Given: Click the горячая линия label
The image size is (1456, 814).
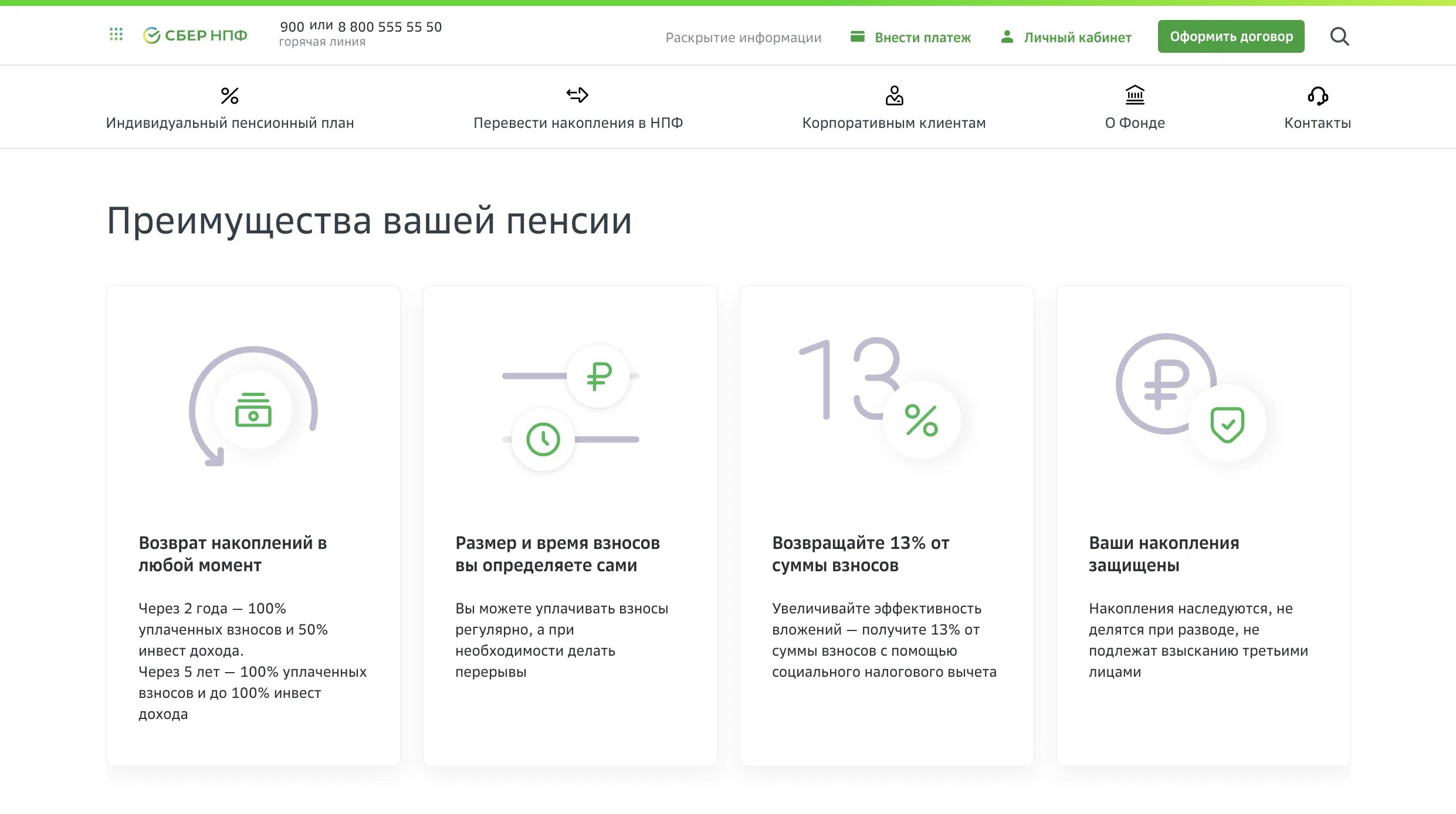Looking at the screenshot, I should 322,42.
